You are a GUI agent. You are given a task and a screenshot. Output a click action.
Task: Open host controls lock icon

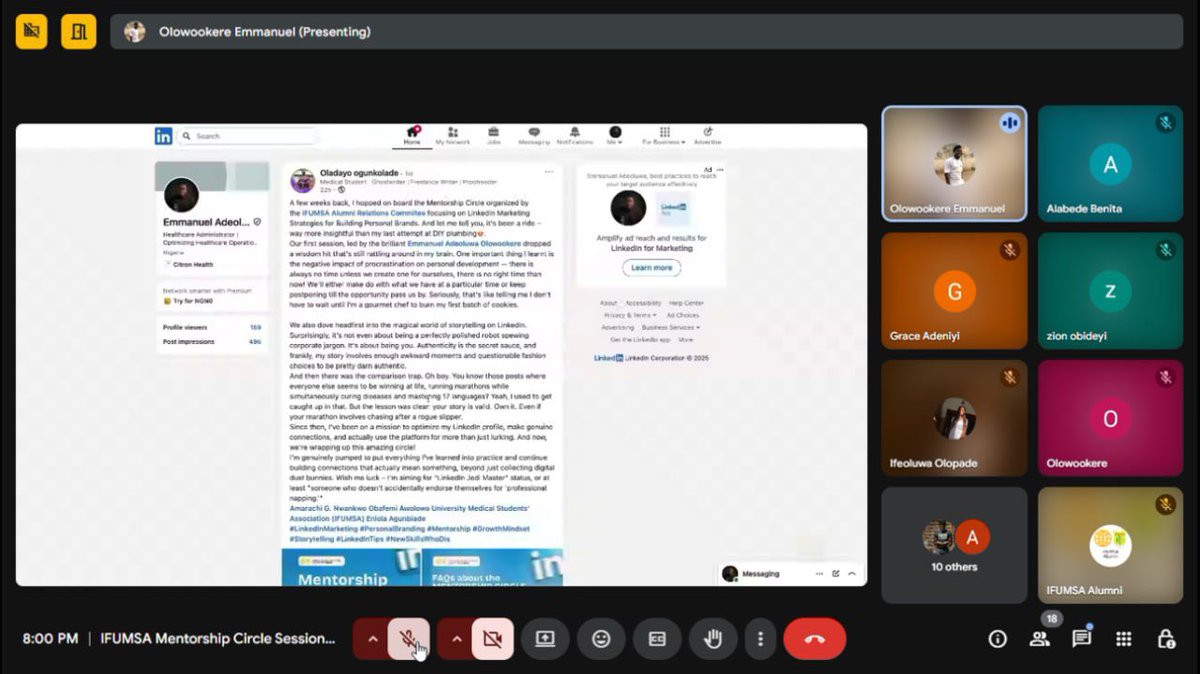(x=1165, y=639)
